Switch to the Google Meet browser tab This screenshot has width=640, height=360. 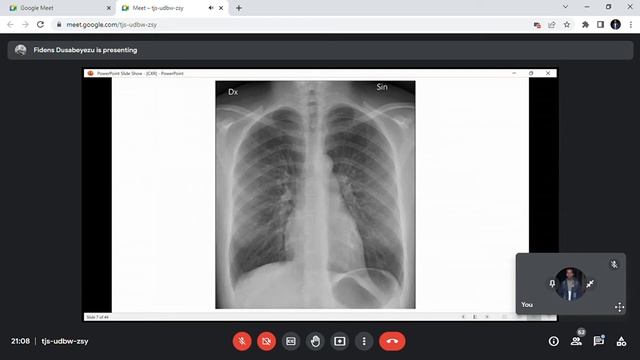pyautogui.click(x=59, y=8)
